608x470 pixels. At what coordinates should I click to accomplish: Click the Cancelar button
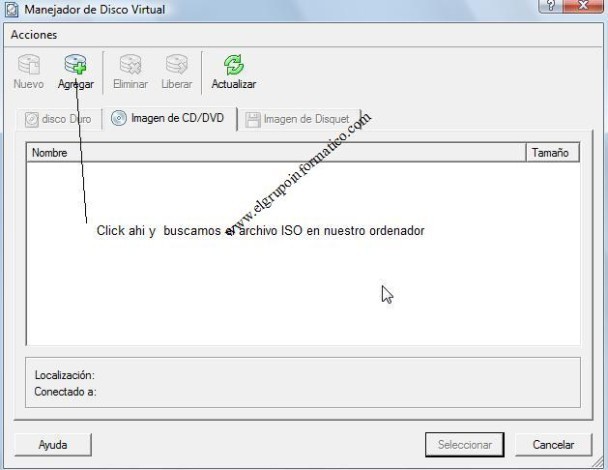[x=553, y=444]
